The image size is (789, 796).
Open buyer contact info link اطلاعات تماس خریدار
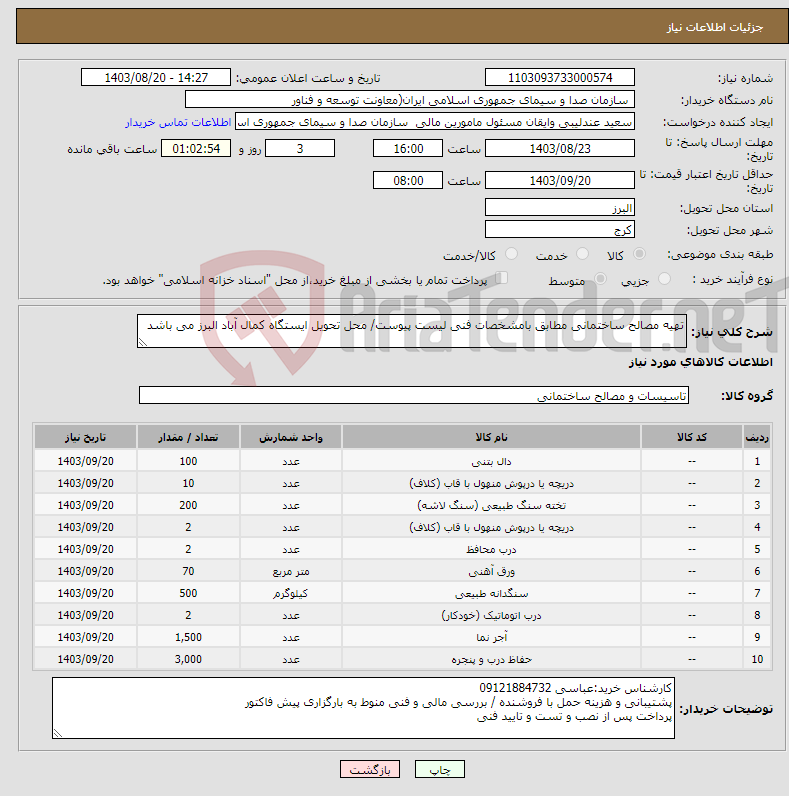coord(178,122)
